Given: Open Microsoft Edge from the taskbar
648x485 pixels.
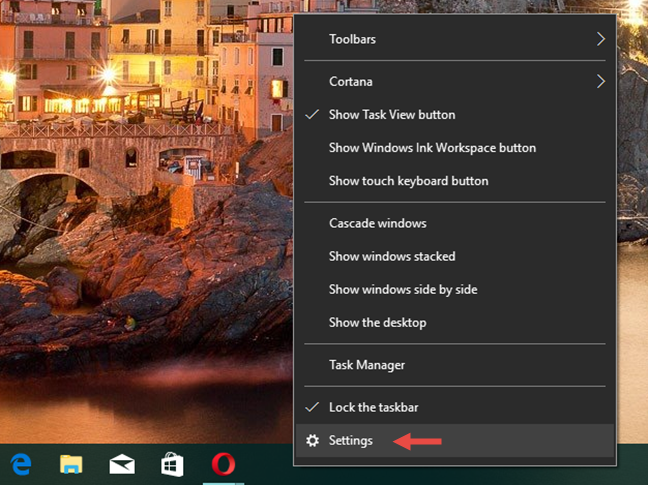Looking at the screenshot, I should click(x=21, y=465).
